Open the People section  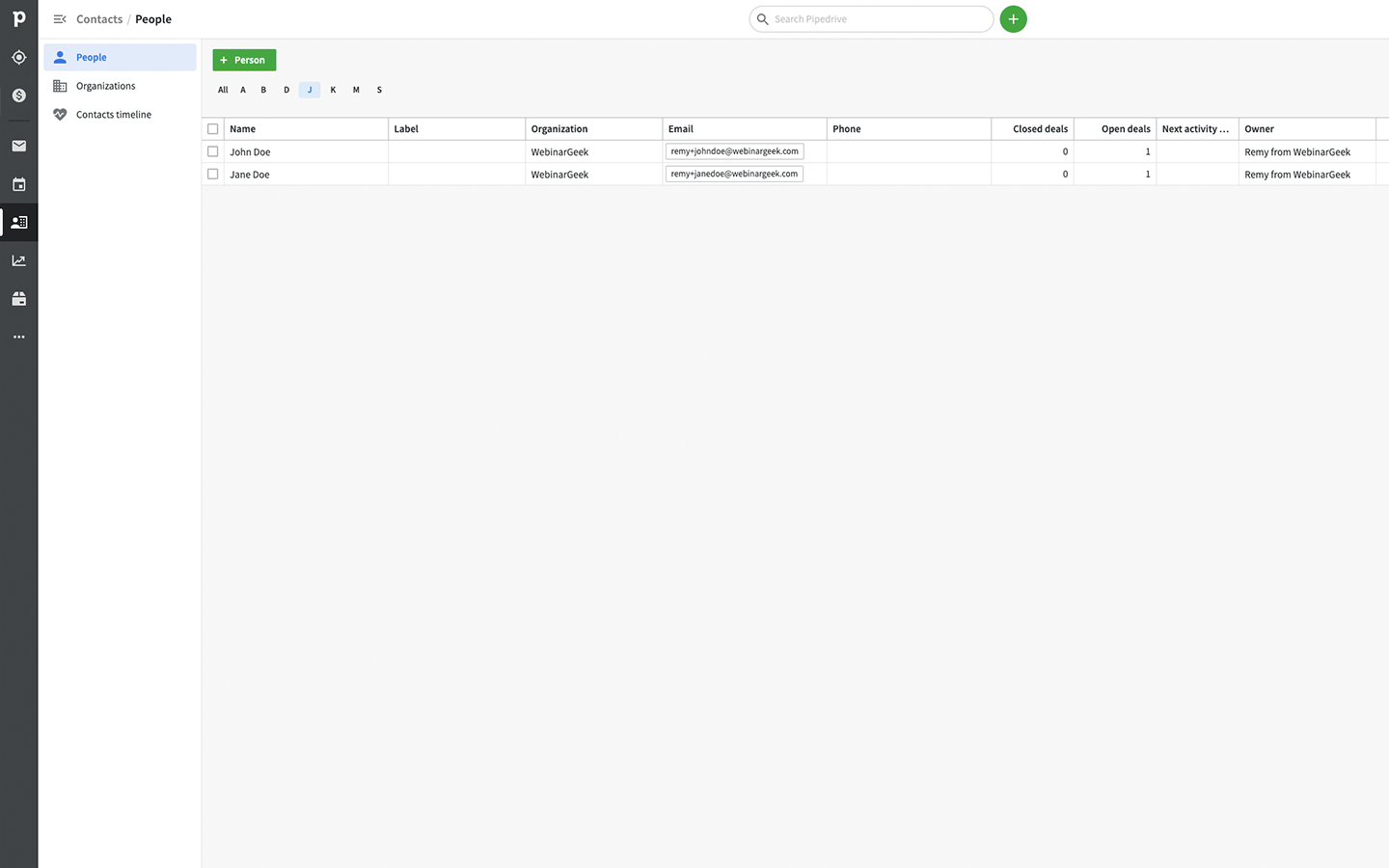pos(120,57)
